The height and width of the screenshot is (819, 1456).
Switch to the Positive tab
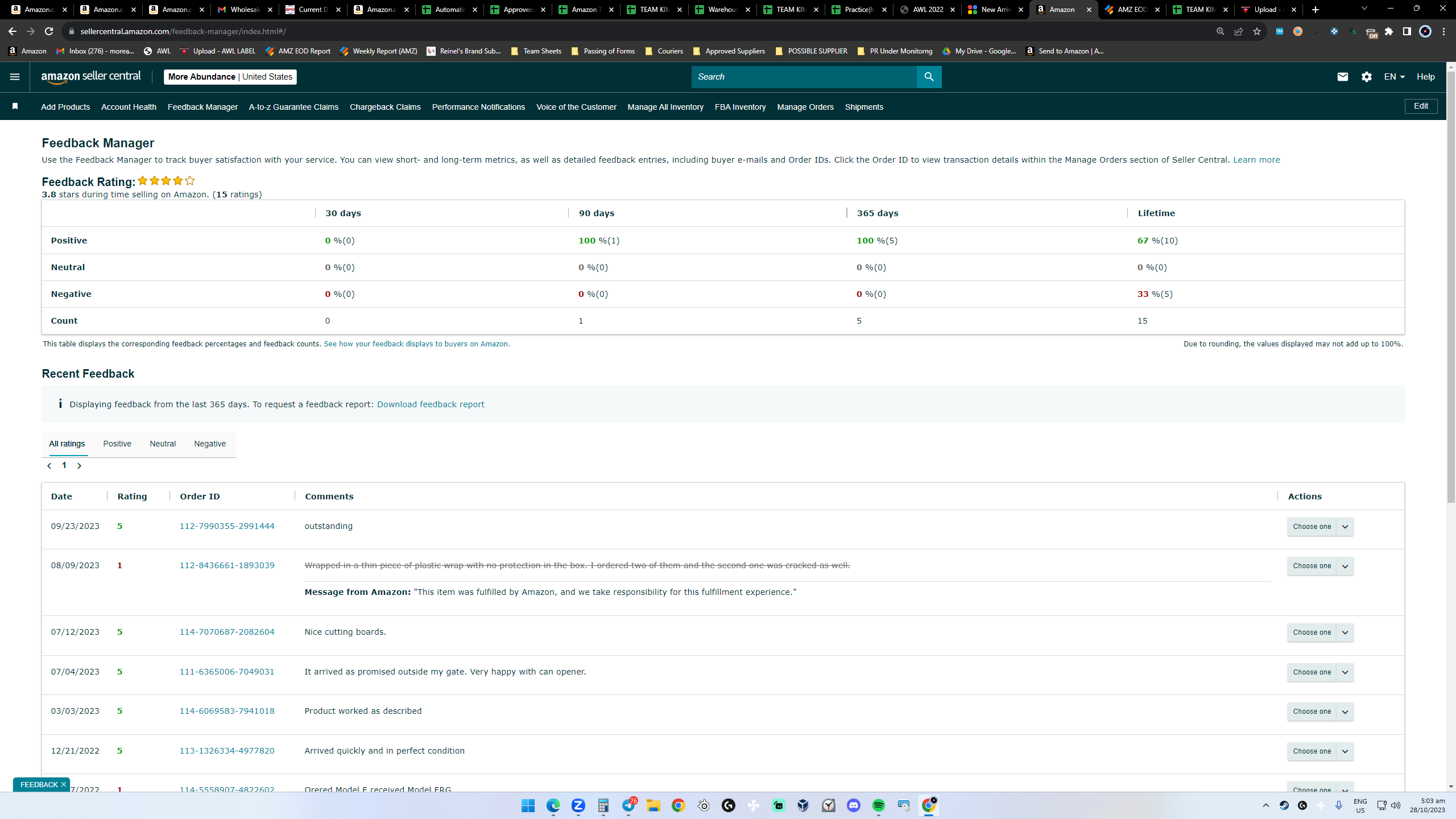pos(117,444)
